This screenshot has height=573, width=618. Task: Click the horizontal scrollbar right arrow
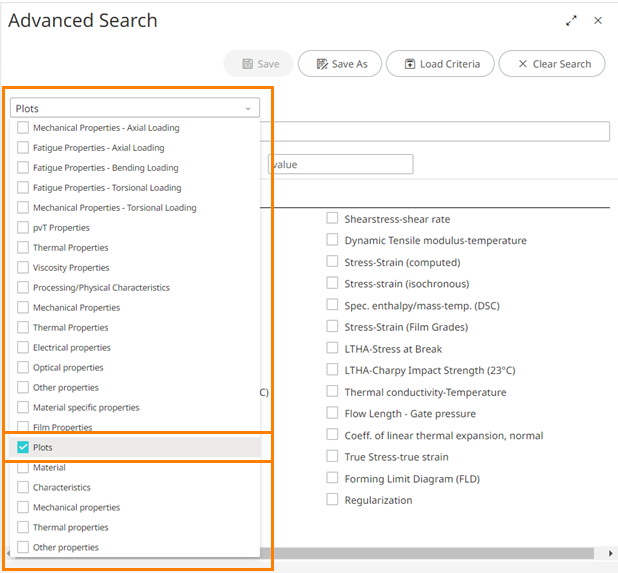[x=610, y=553]
